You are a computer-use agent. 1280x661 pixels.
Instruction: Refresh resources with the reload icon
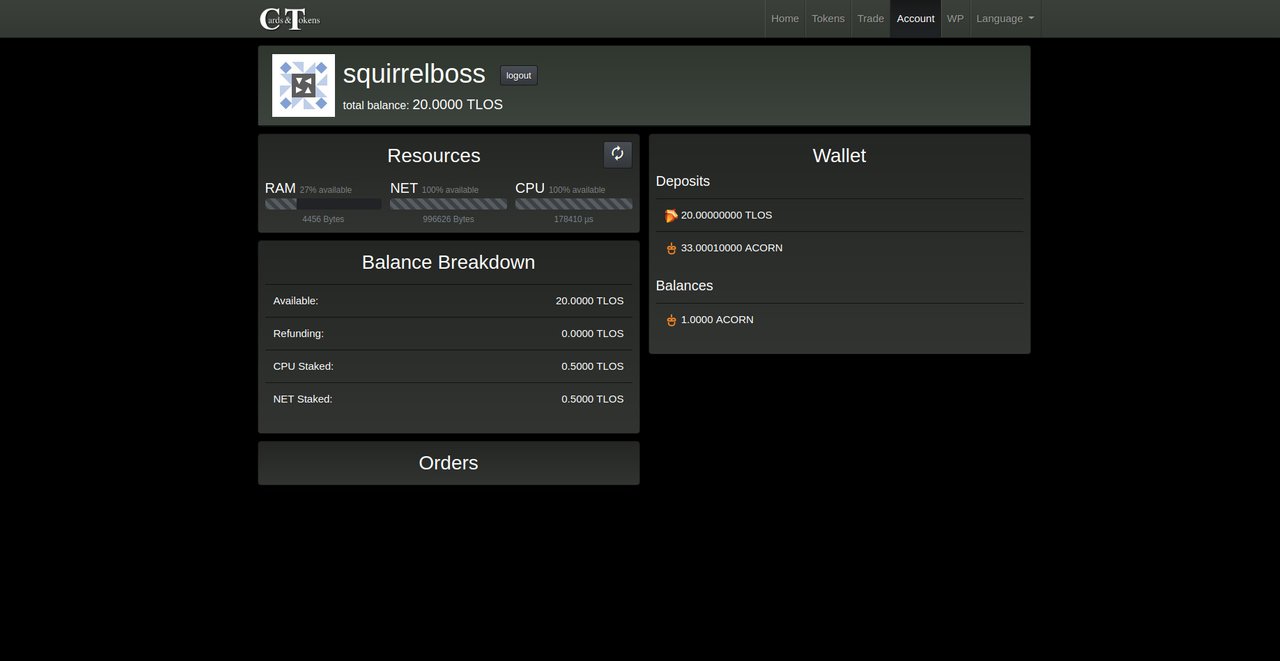pos(617,154)
